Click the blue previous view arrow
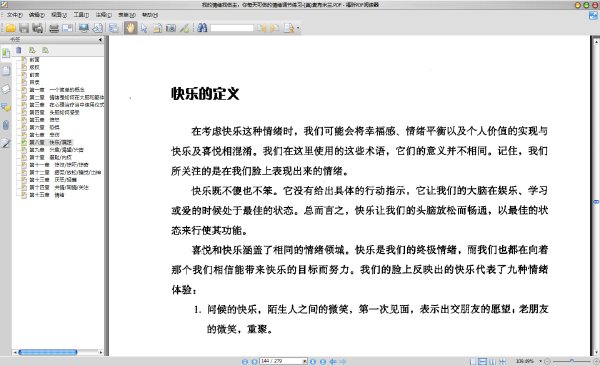 pyautogui.click(x=333, y=361)
